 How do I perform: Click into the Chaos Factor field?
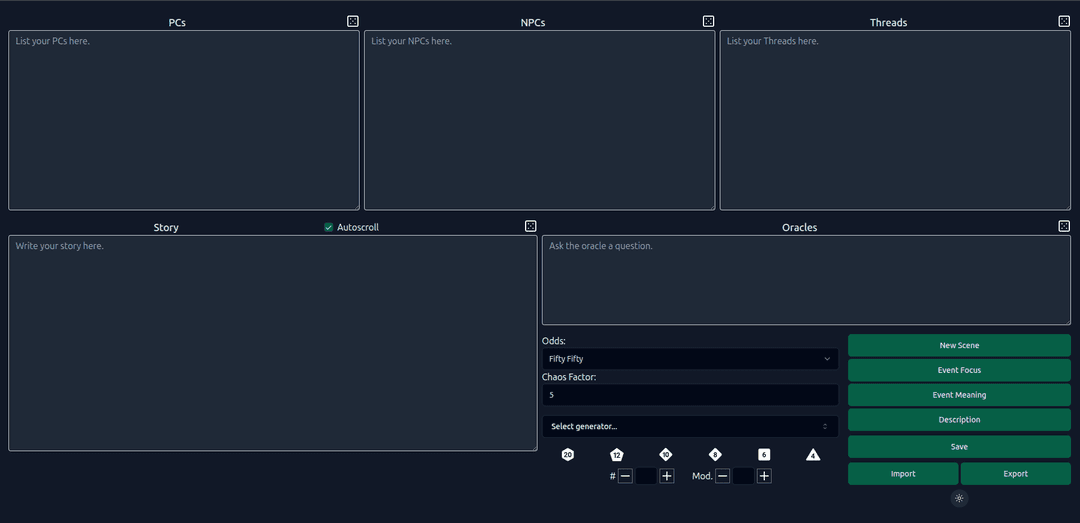pyautogui.click(x=690, y=395)
